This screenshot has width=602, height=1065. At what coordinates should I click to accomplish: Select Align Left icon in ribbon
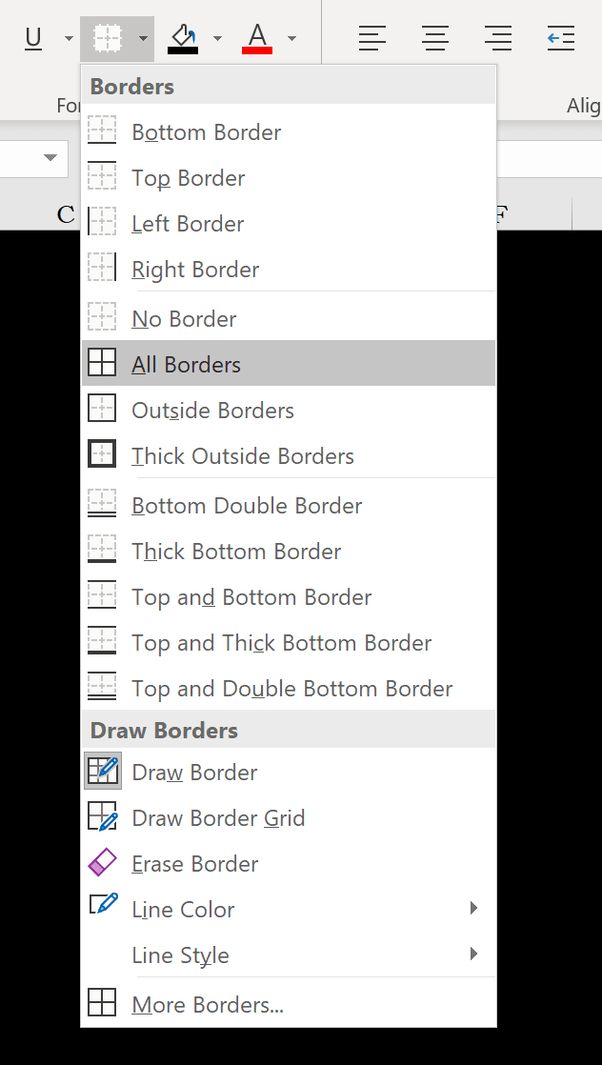coord(372,38)
